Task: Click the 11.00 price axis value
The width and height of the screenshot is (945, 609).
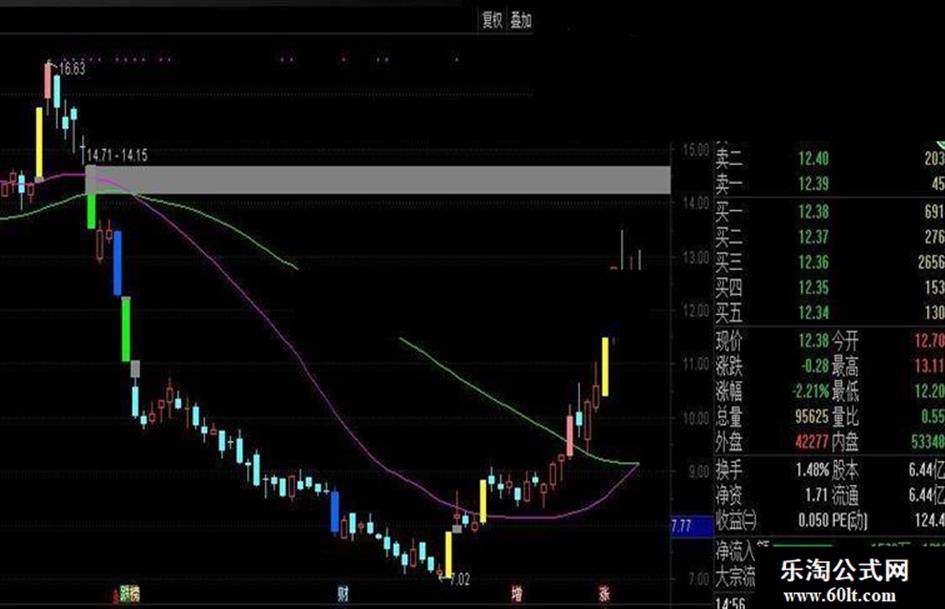Action: click(x=695, y=364)
